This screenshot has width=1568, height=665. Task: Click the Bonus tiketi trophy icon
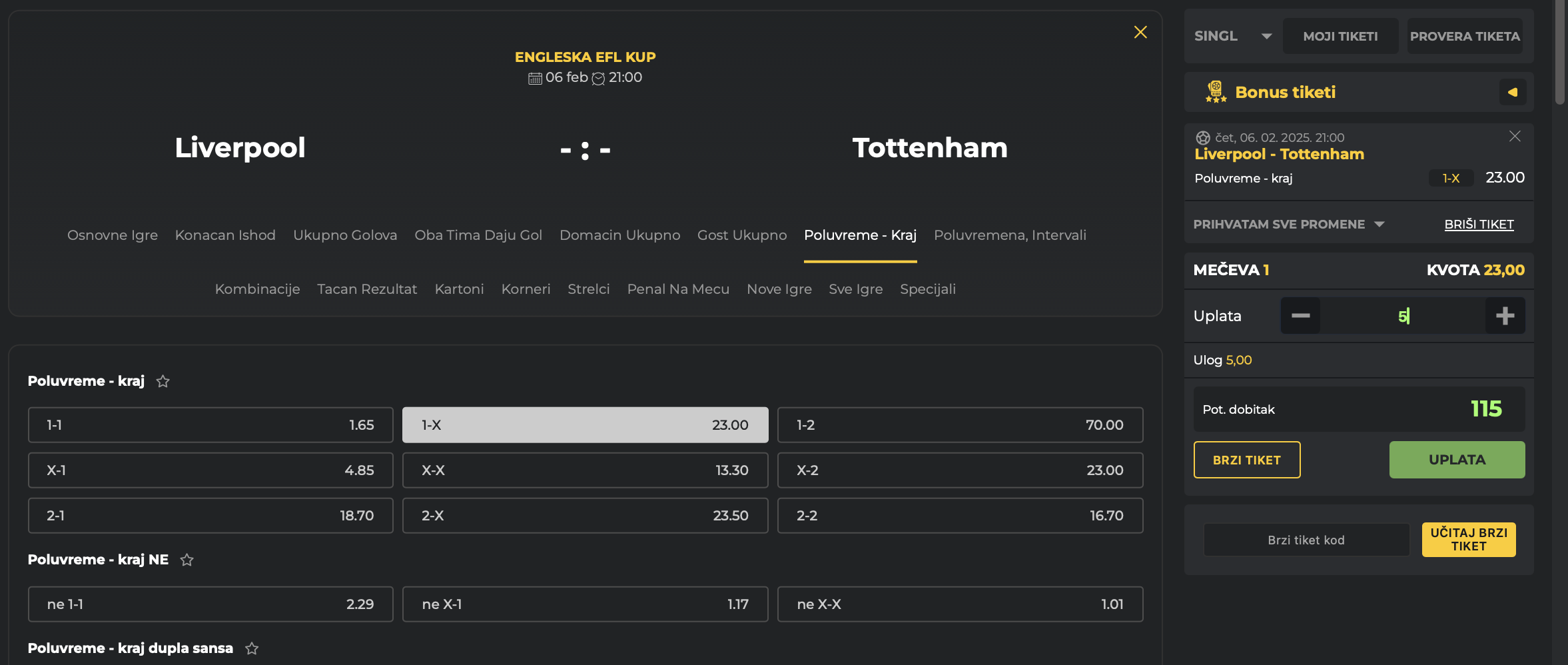1216,92
